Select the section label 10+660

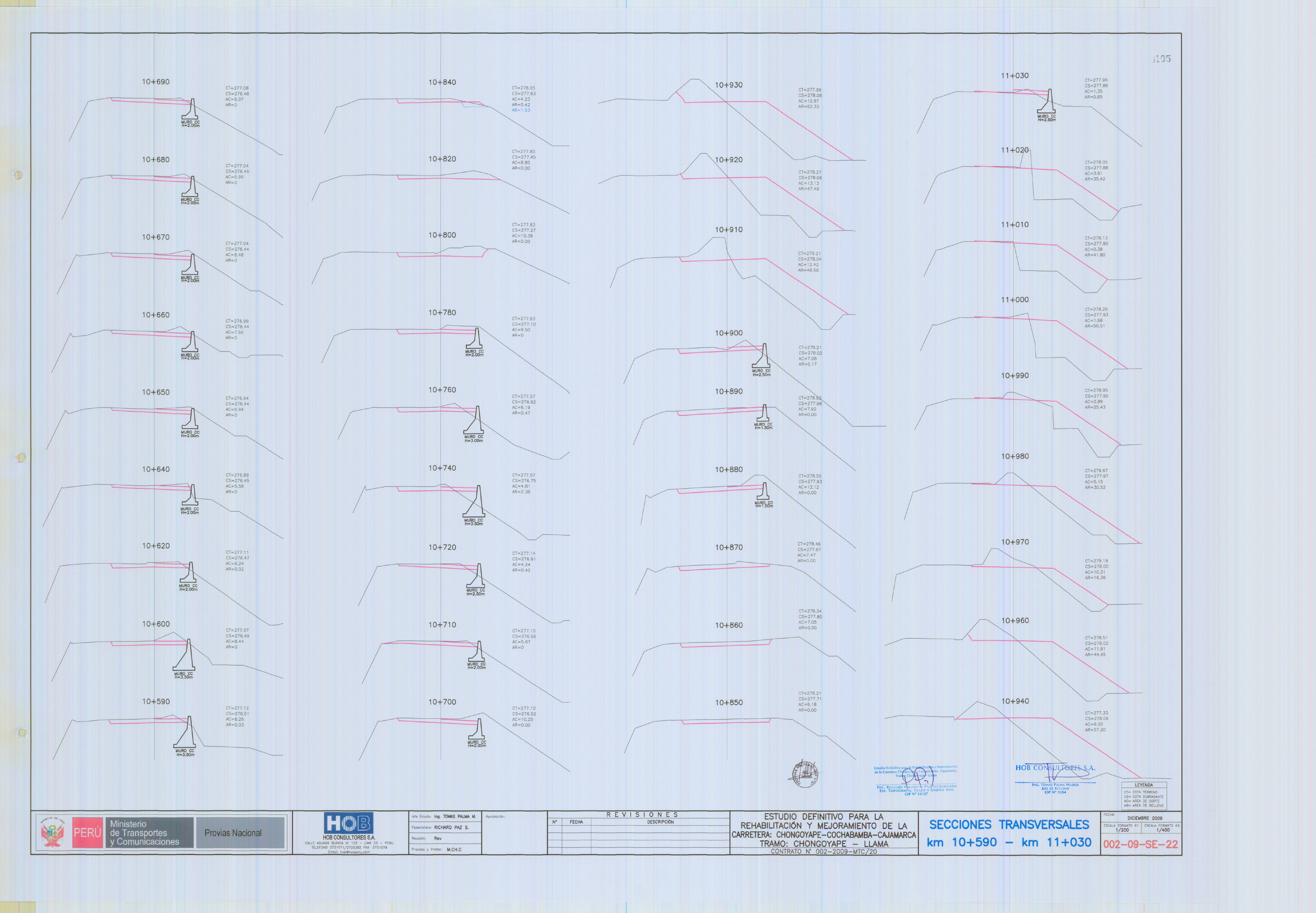pos(155,315)
